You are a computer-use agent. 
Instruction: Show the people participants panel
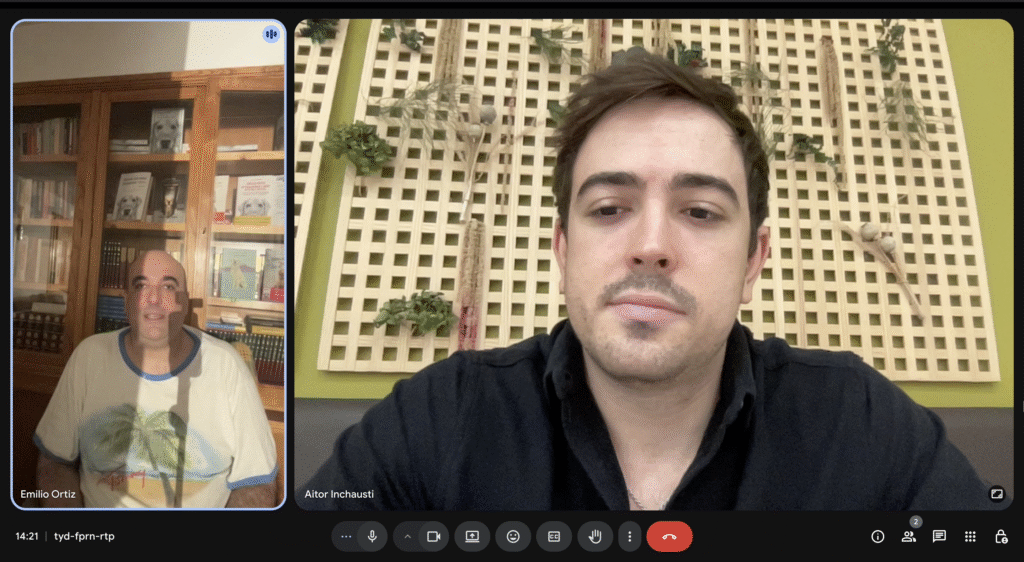point(908,536)
